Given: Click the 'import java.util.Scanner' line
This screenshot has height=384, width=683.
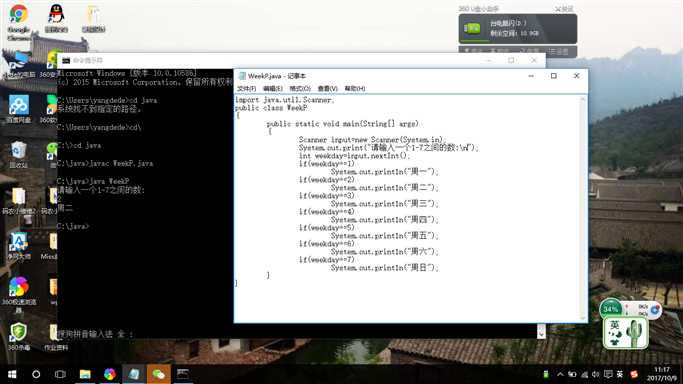Looking at the screenshot, I should tap(285, 100).
